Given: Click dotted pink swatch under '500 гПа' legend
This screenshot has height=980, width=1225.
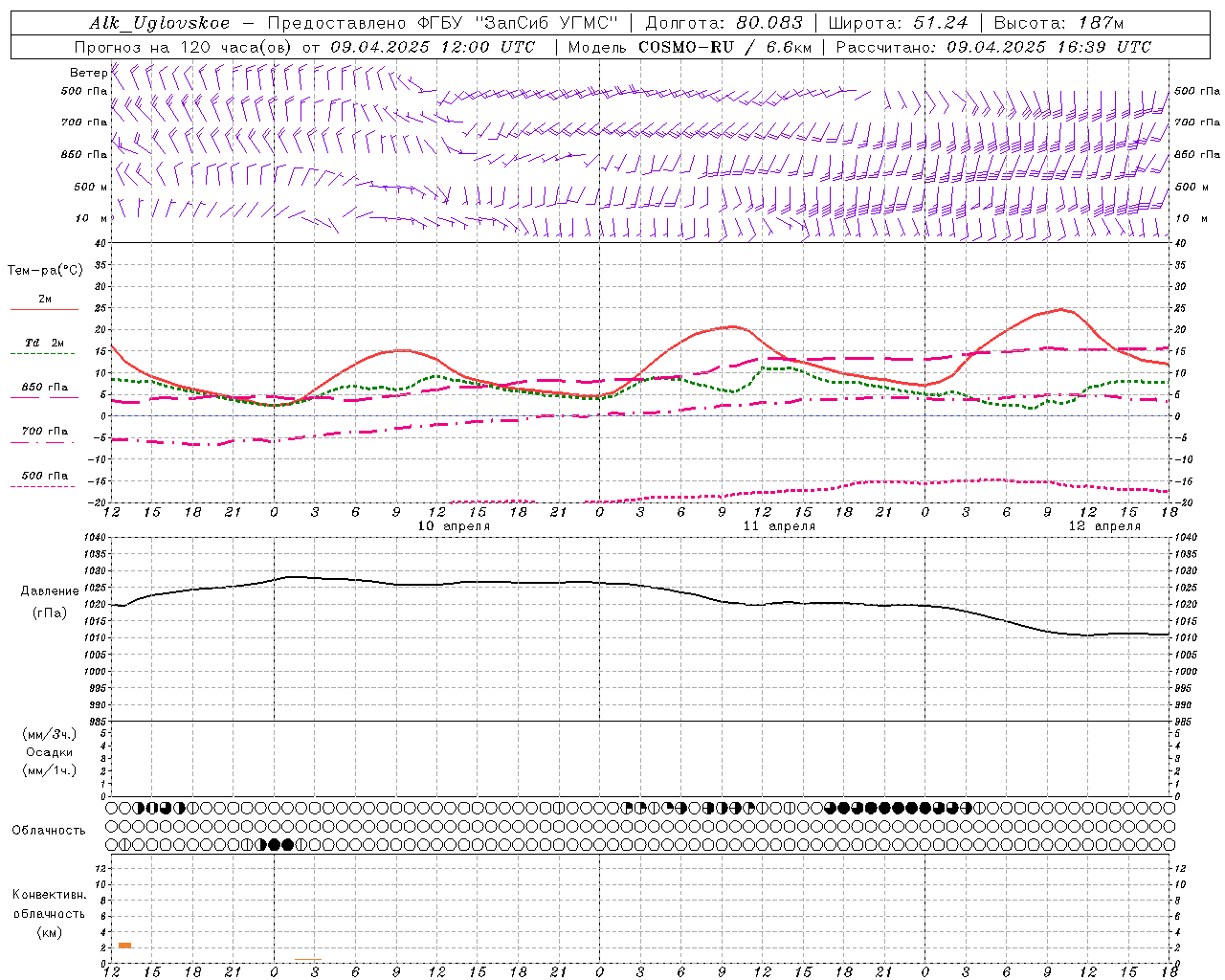Looking at the screenshot, I should (42, 486).
